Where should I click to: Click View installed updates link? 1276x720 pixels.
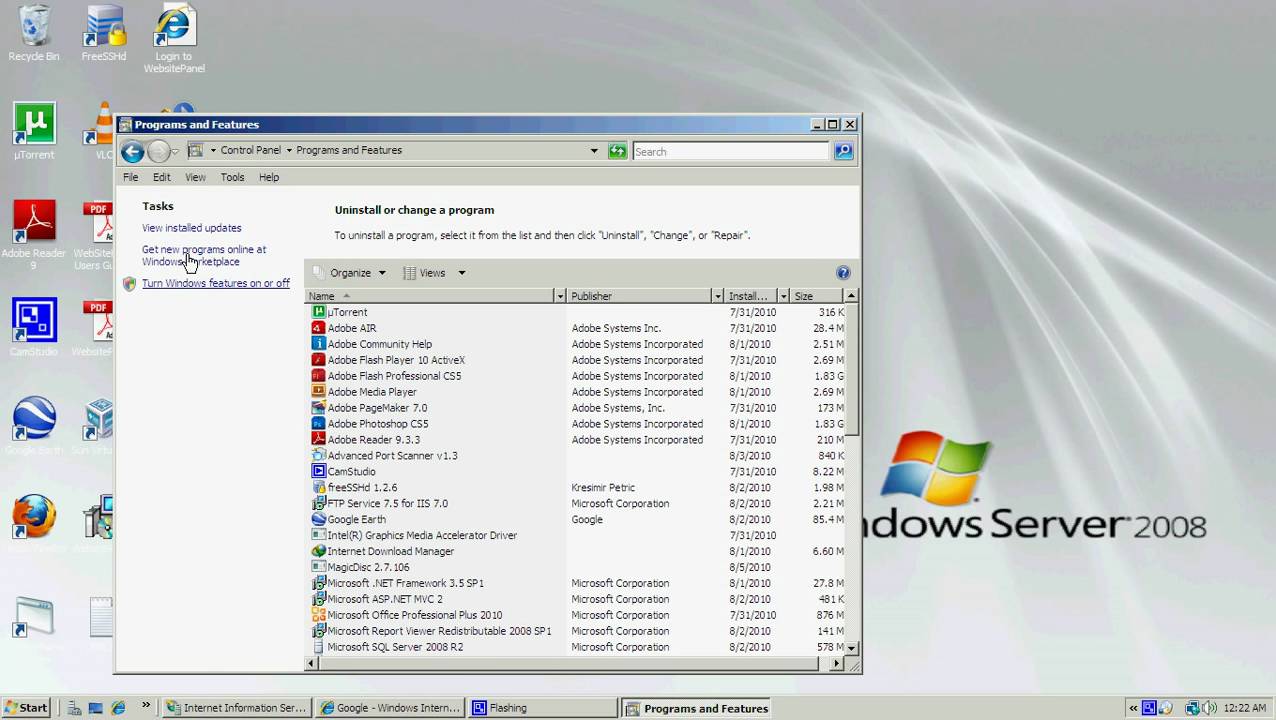192,228
